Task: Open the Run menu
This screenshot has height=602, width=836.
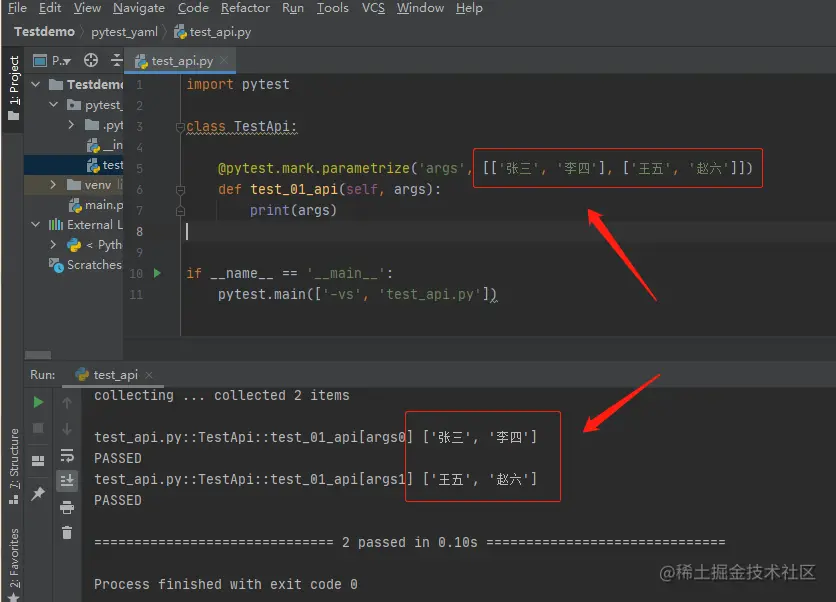Action: [293, 8]
